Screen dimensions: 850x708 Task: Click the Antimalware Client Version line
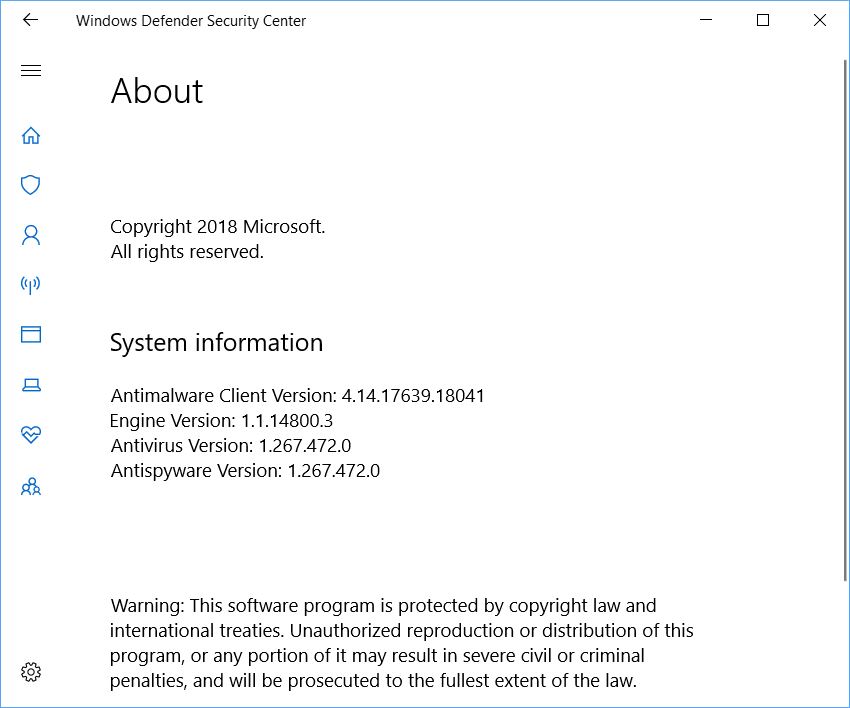[298, 396]
